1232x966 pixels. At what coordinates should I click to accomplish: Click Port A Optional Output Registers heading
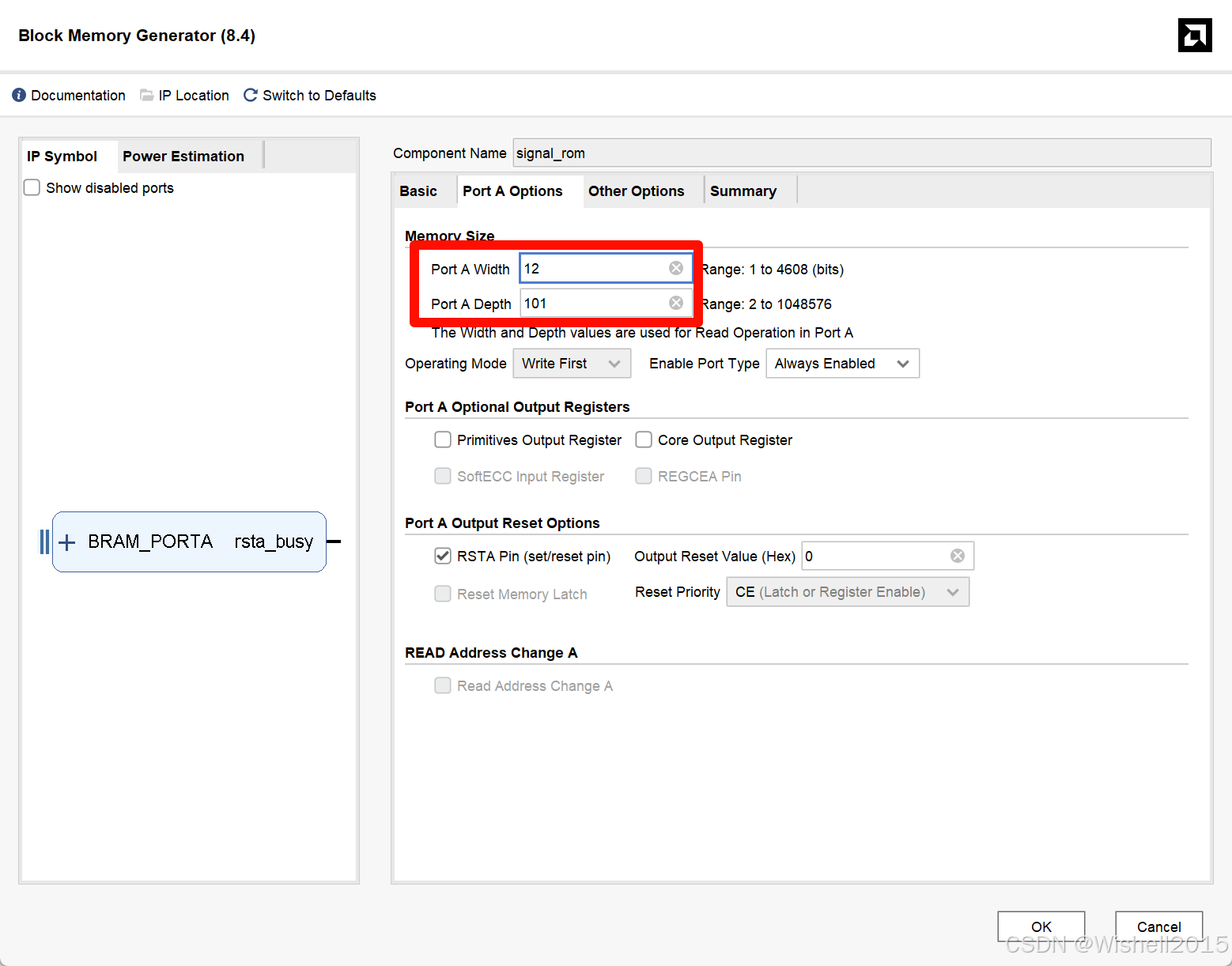tap(517, 407)
